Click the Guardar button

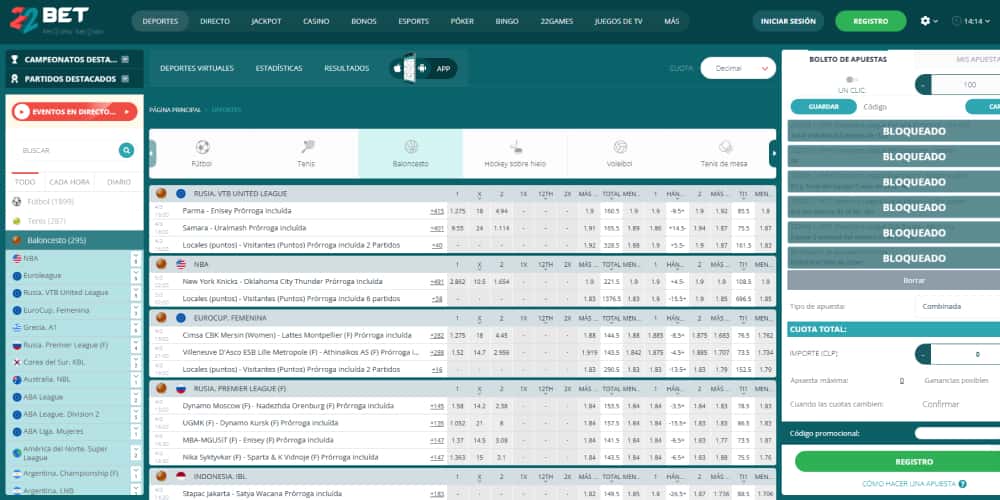[823, 107]
